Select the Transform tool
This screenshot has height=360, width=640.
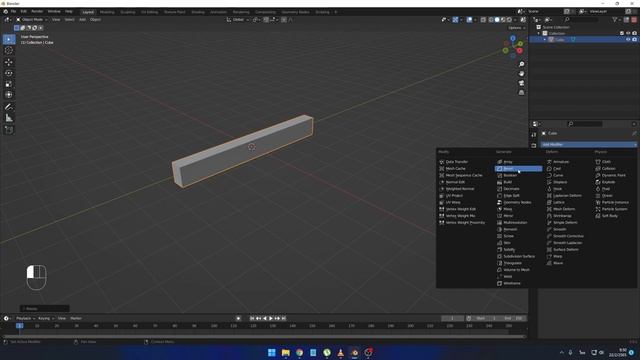9,95
